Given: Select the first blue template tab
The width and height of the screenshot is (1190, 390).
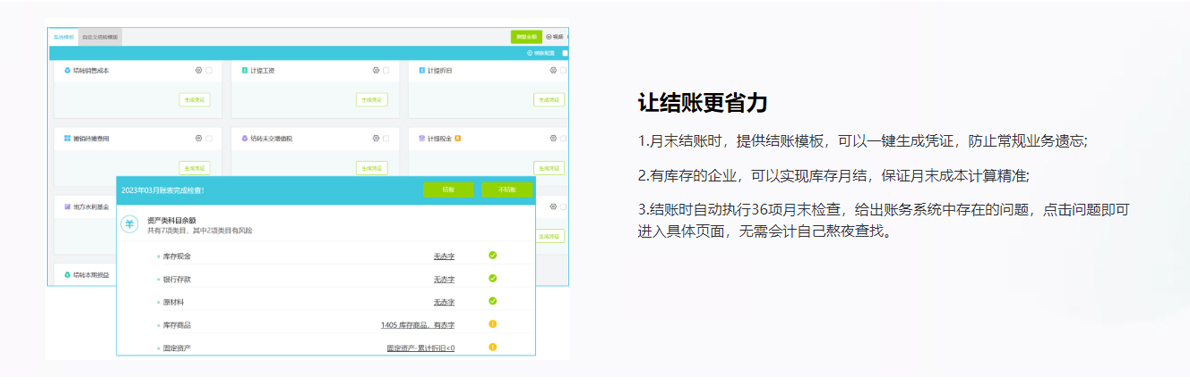Looking at the screenshot, I should (63, 36).
